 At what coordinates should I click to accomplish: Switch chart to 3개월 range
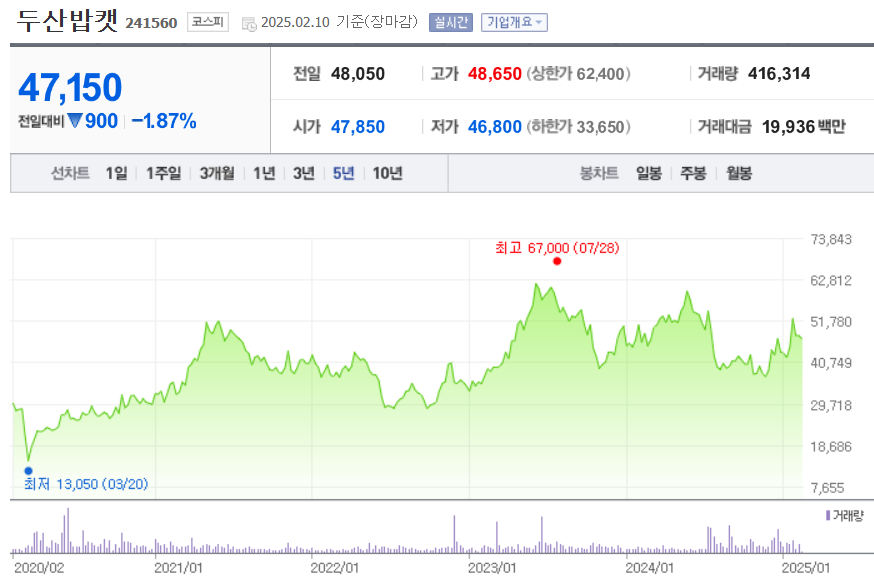tap(217, 173)
